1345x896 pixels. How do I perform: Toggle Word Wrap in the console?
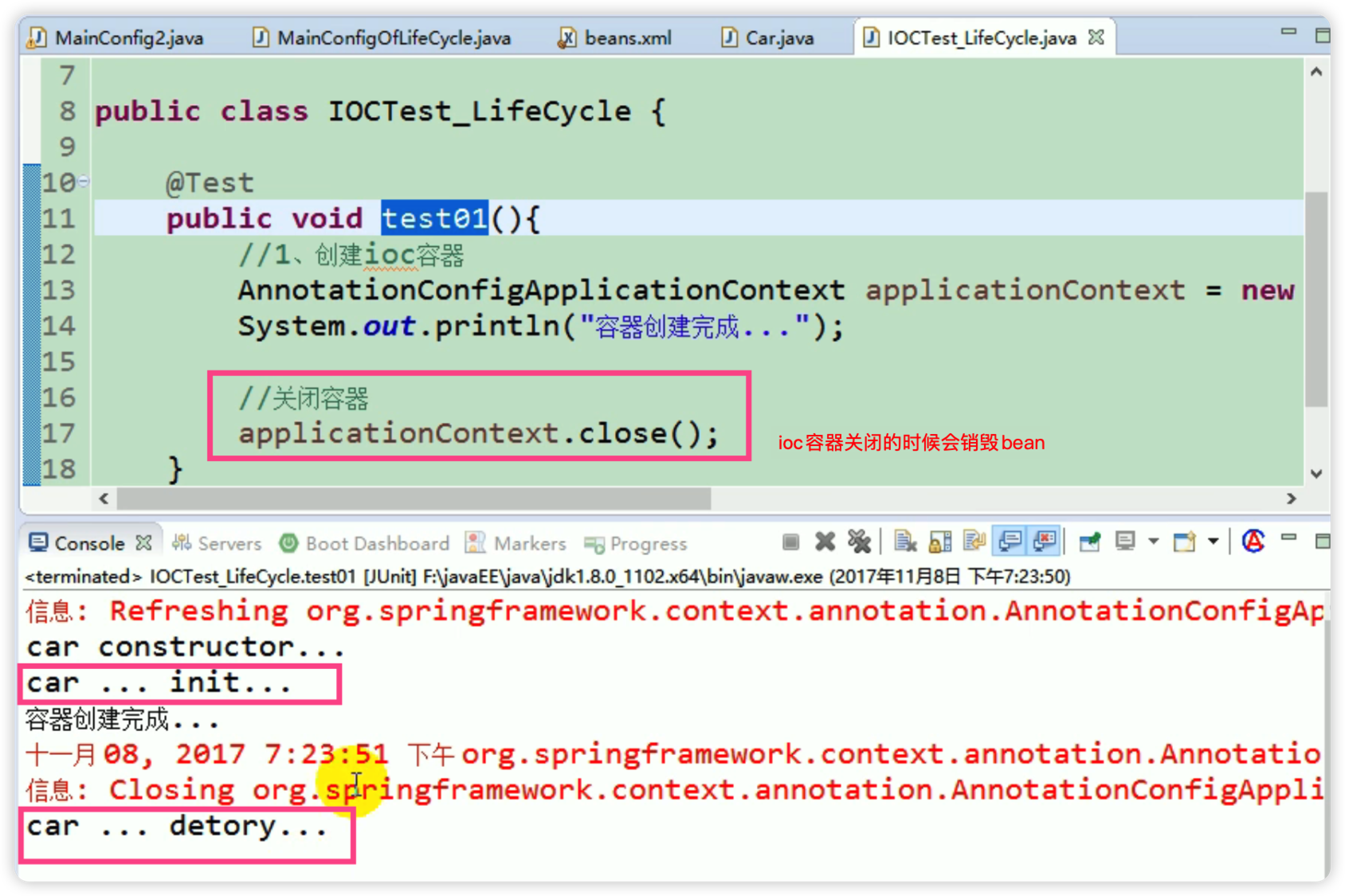click(x=974, y=542)
